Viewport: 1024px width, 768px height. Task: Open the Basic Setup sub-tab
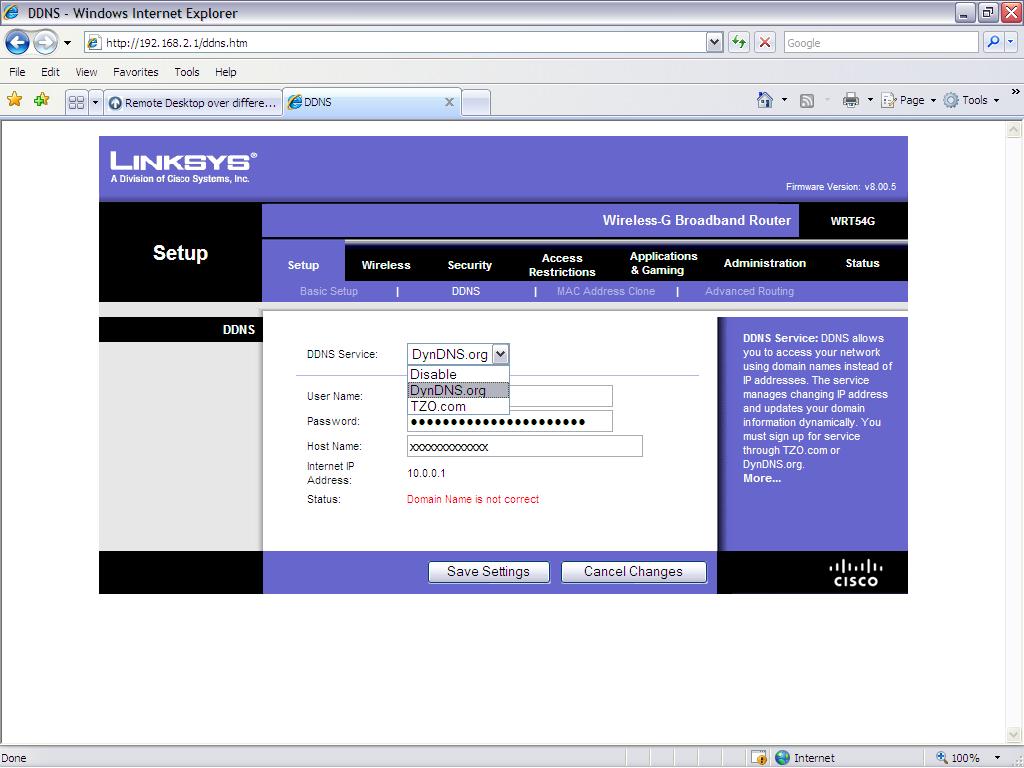coord(328,291)
